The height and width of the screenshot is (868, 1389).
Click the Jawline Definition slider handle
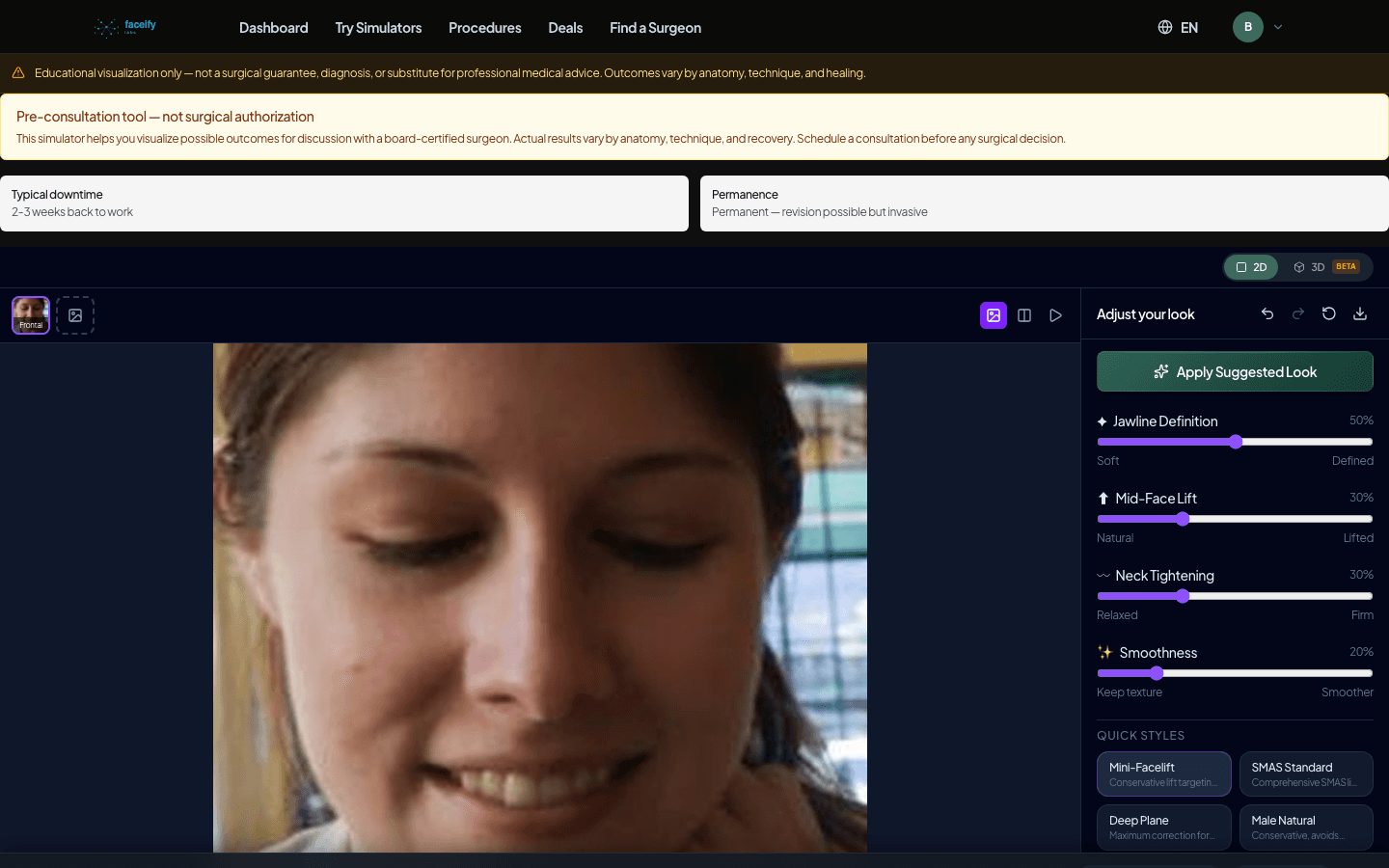1236,442
